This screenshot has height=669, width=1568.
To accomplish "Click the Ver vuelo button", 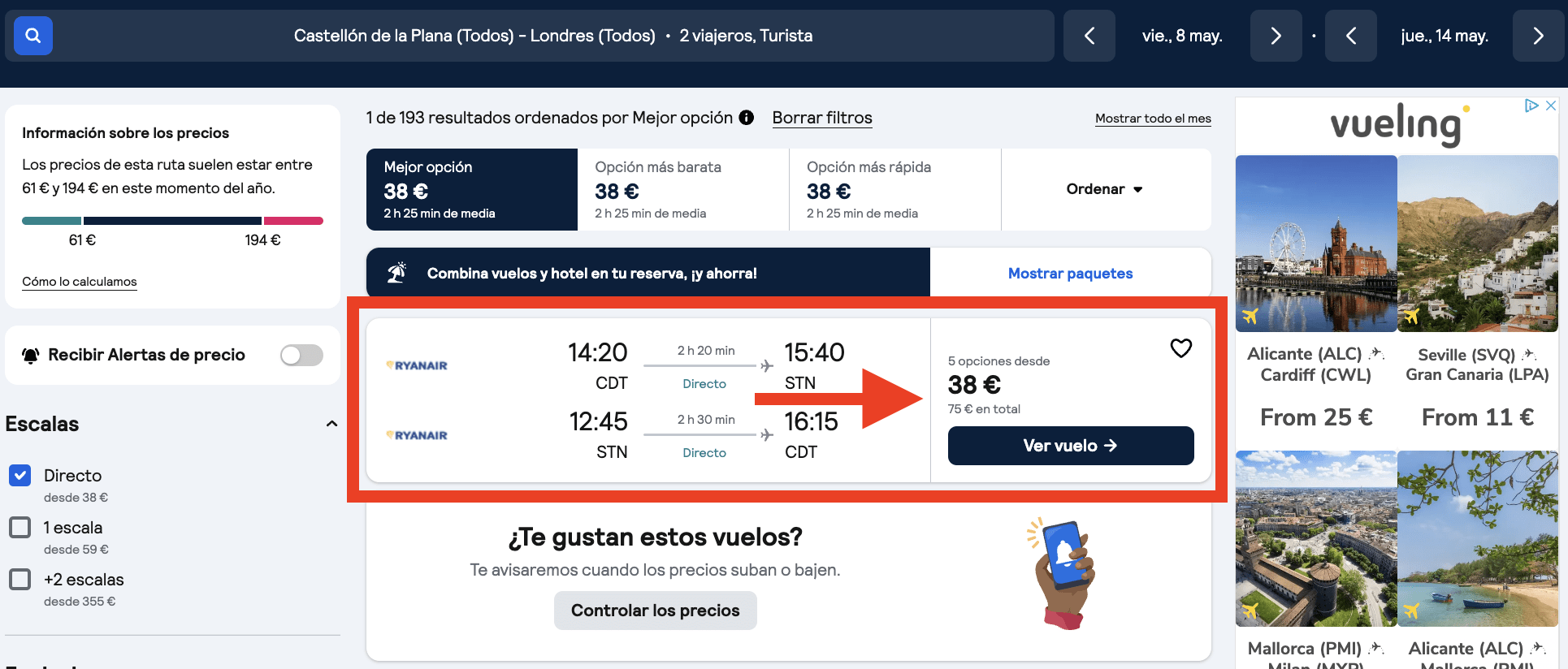I will point(1071,446).
